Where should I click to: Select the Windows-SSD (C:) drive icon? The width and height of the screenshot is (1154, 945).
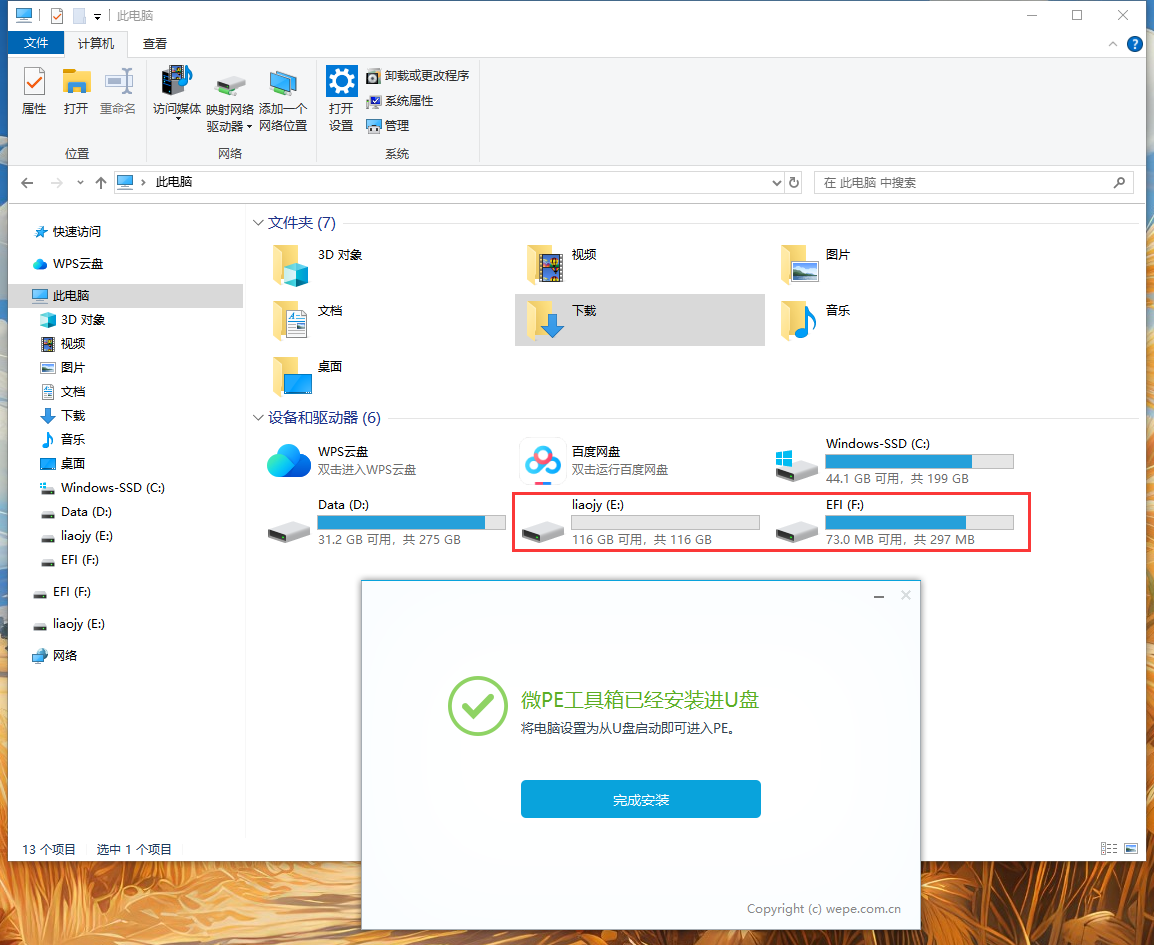click(x=796, y=466)
